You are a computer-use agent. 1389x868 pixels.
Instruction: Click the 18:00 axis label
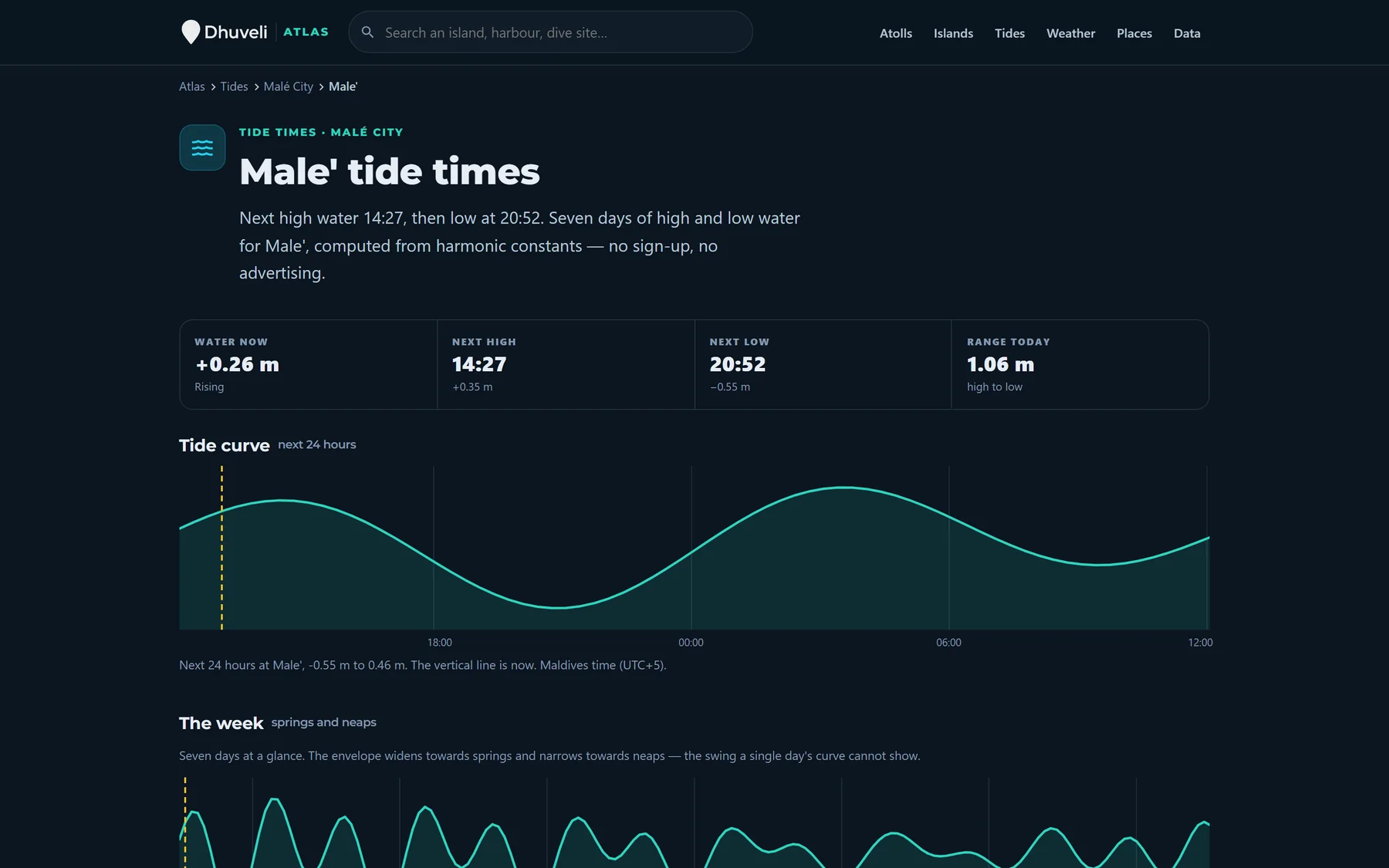coord(440,643)
